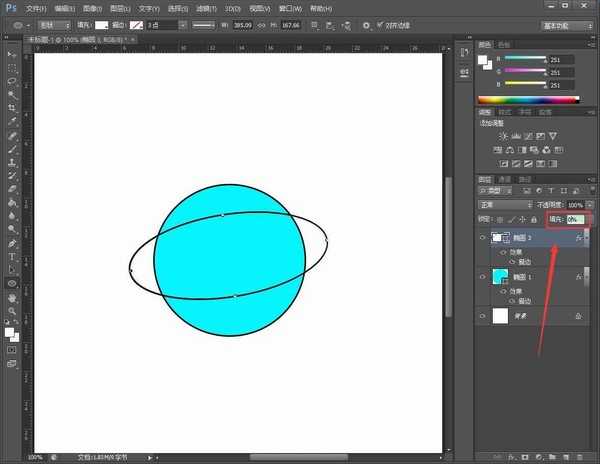Select the Lasso tool
The height and width of the screenshot is (464, 600).
click(12, 80)
